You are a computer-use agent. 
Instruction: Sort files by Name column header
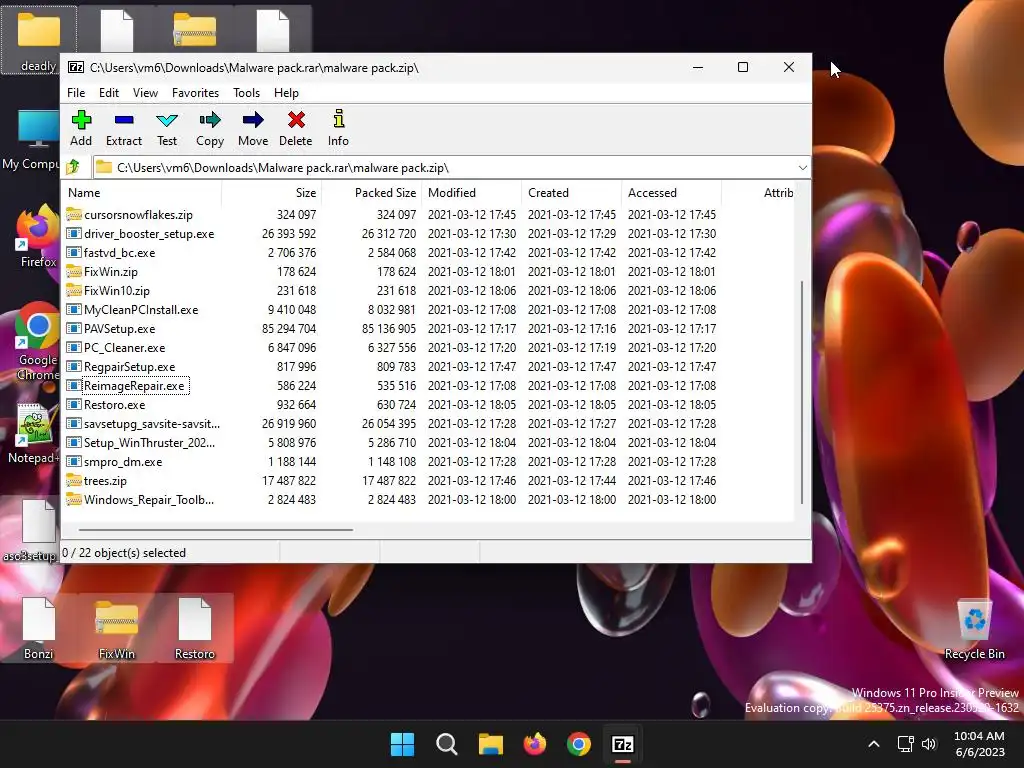tap(142, 193)
